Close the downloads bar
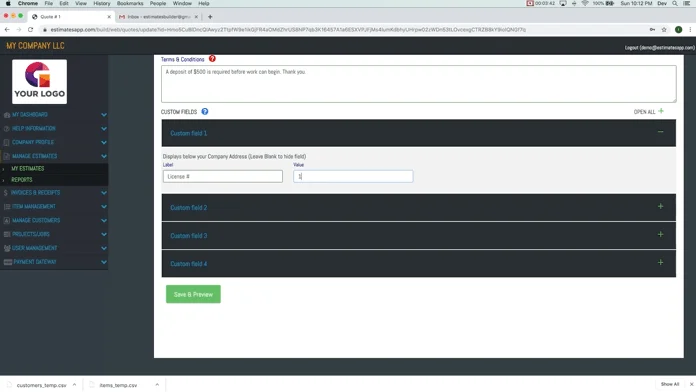 691,384
